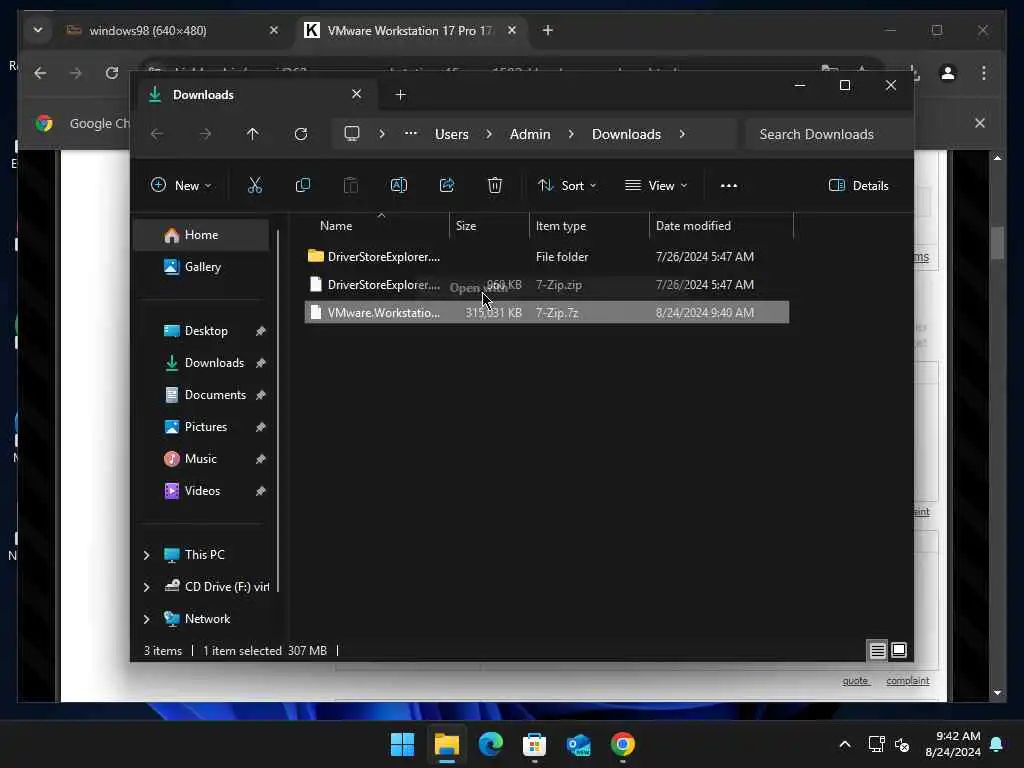
Task: Open Videos quick access folder
Action: click(x=201, y=490)
